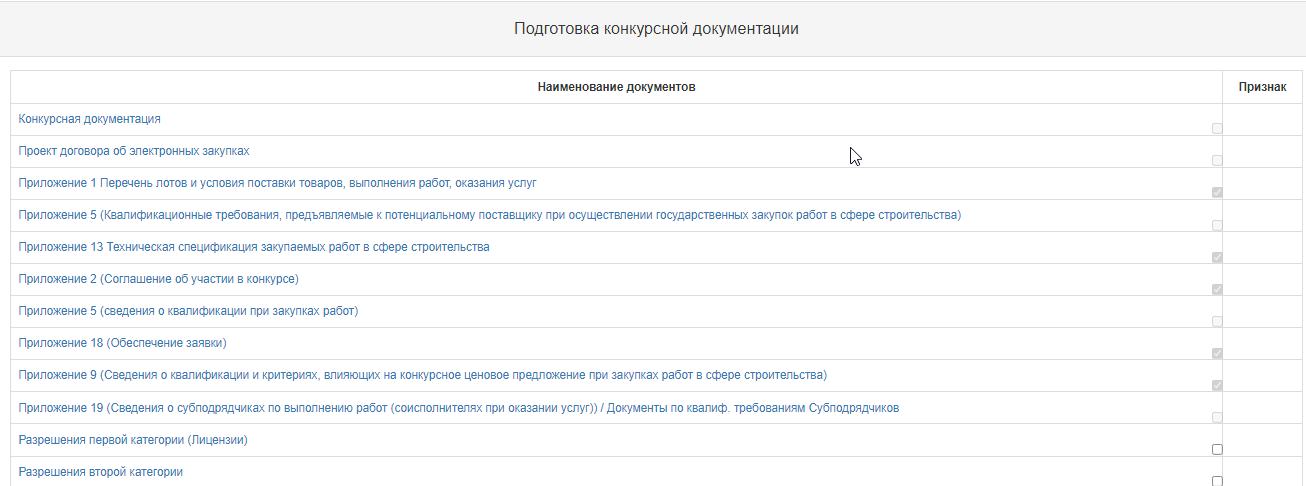Open Приложение 1 Перечень лотов link

click(x=278, y=183)
